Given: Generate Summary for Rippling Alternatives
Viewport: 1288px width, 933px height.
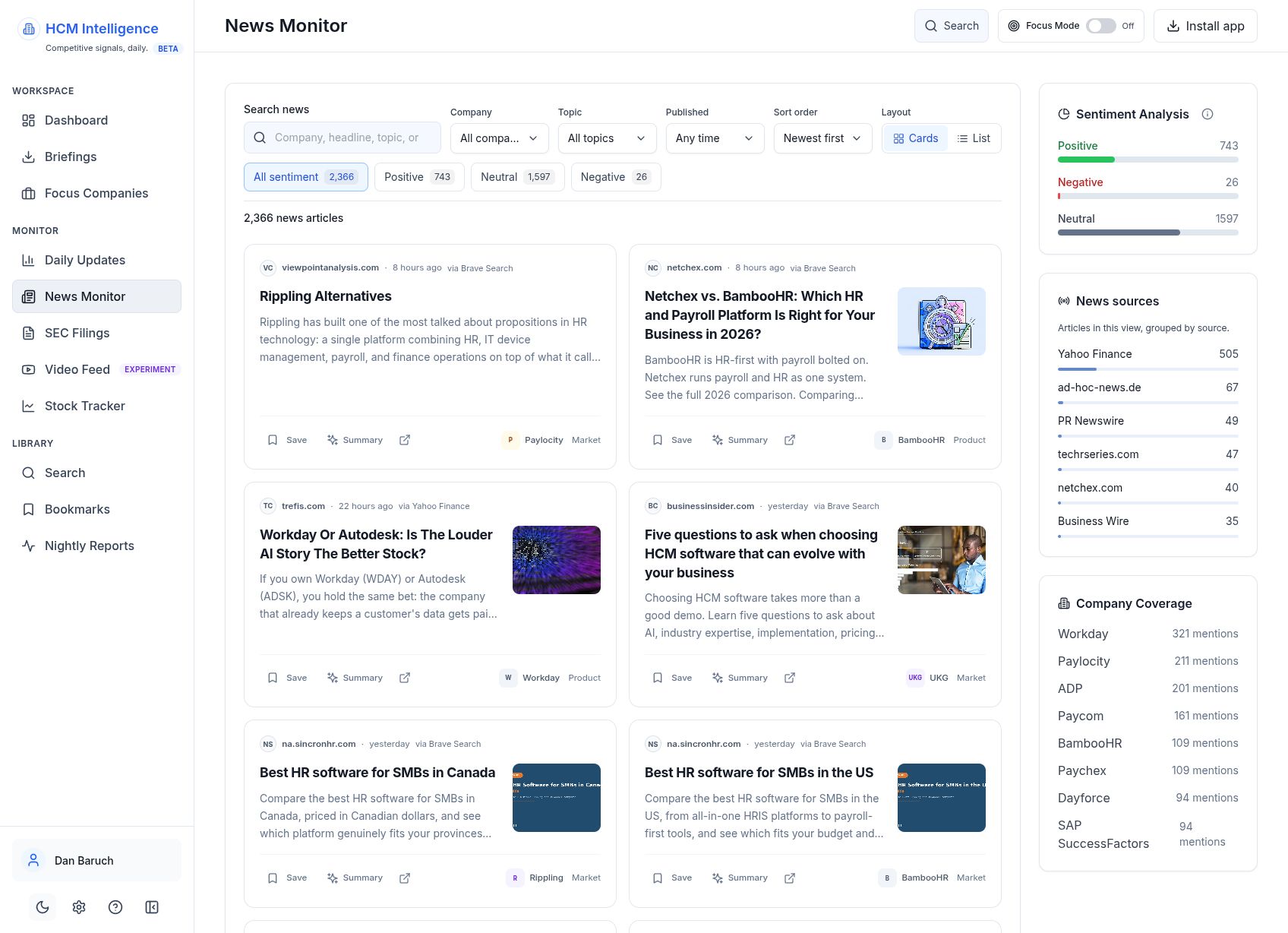Looking at the screenshot, I should [355, 440].
